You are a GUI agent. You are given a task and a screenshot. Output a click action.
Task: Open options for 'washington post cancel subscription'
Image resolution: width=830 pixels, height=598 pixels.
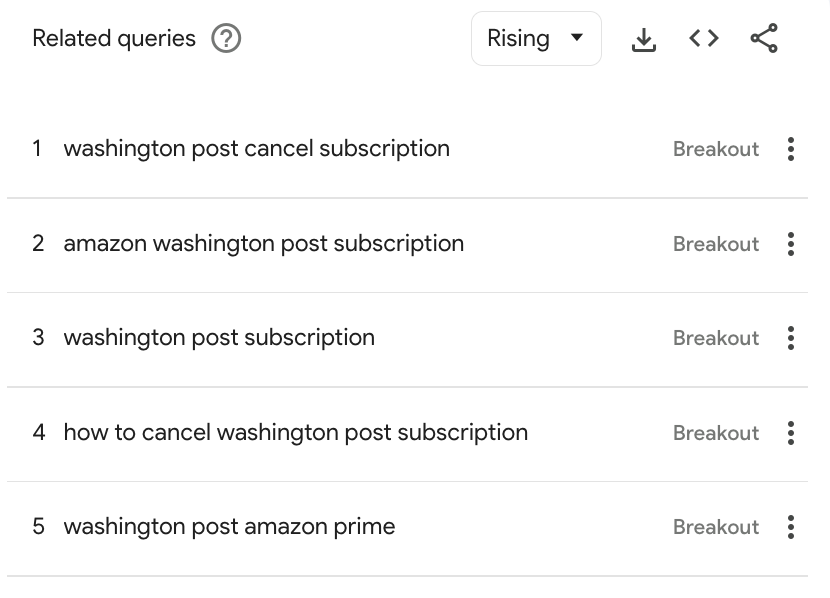791,149
